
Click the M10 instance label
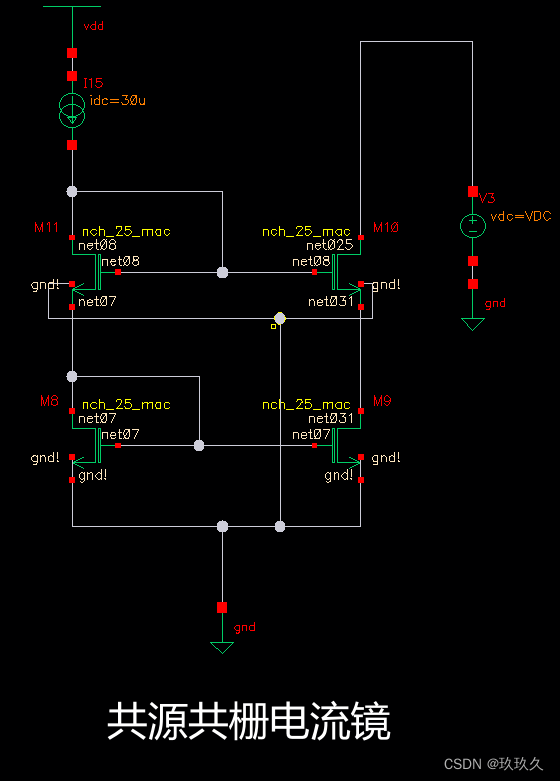386,228
